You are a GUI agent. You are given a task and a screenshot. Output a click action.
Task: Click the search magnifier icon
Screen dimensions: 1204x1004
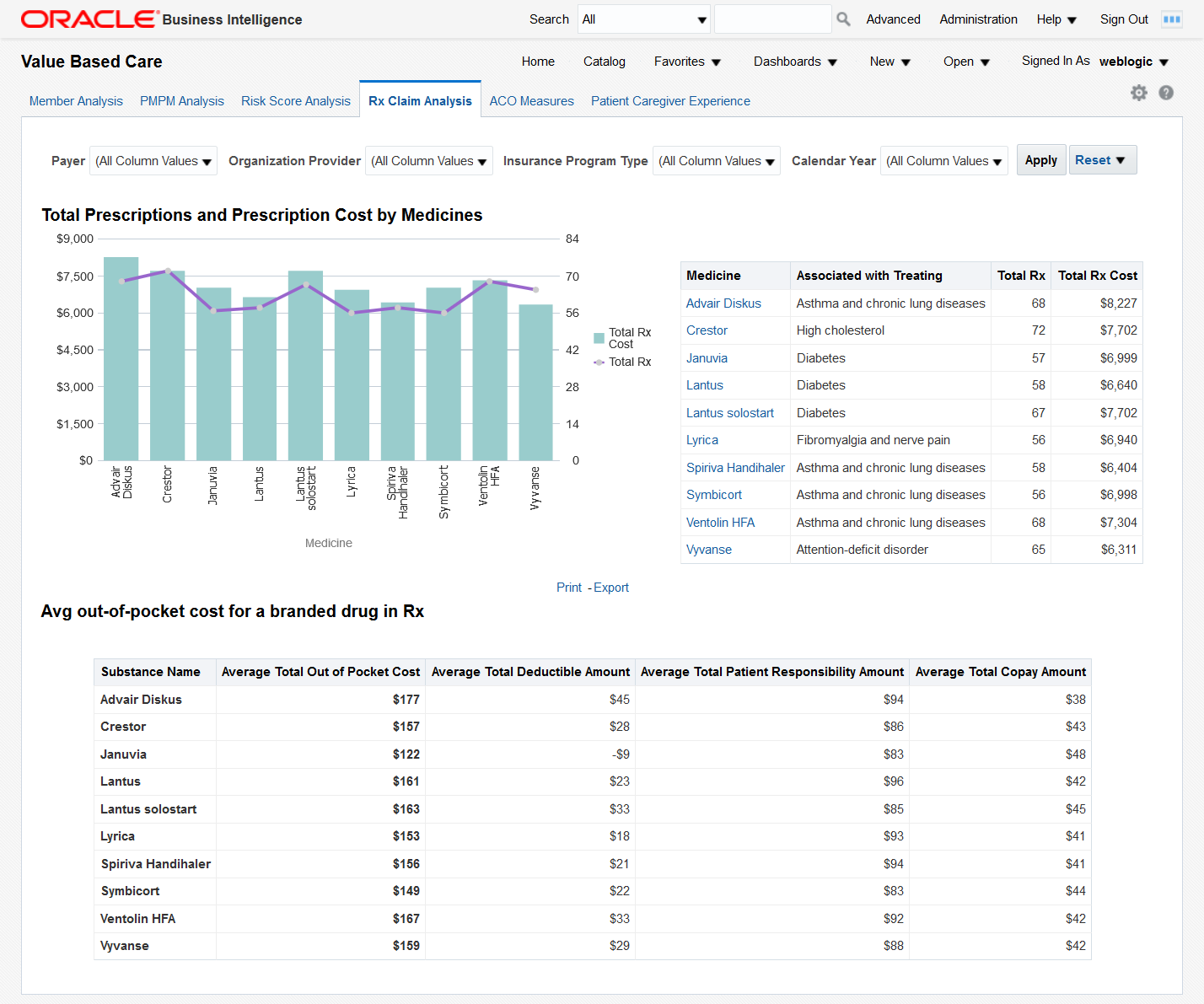click(x=843, y=19)
